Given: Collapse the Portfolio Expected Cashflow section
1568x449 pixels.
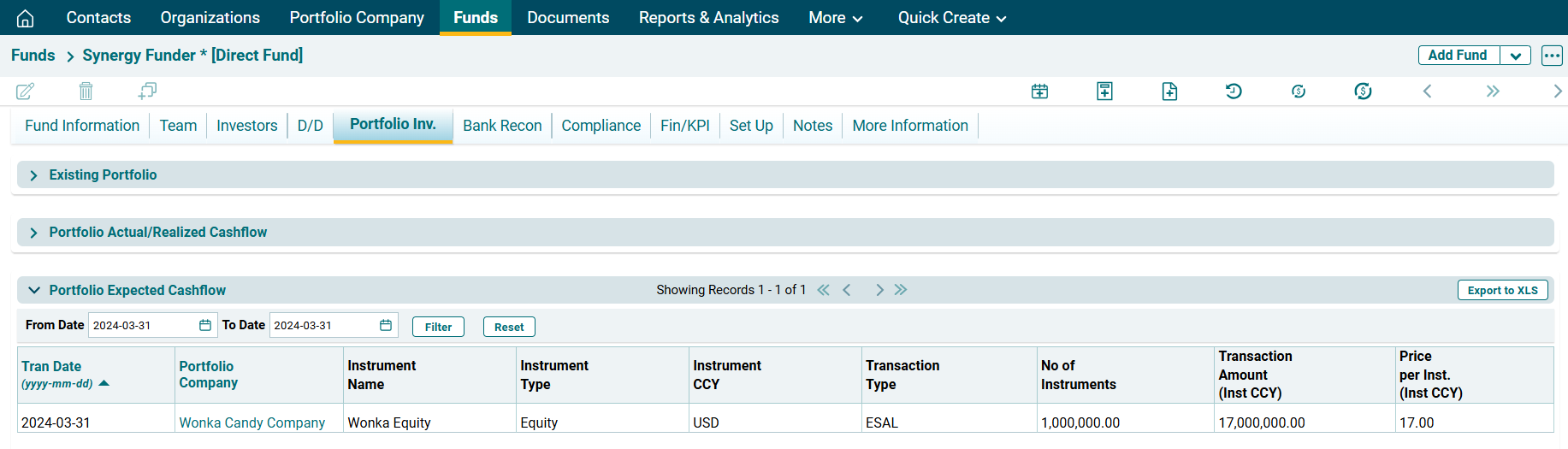Looking at the screenshot, I should coord(34,291).
